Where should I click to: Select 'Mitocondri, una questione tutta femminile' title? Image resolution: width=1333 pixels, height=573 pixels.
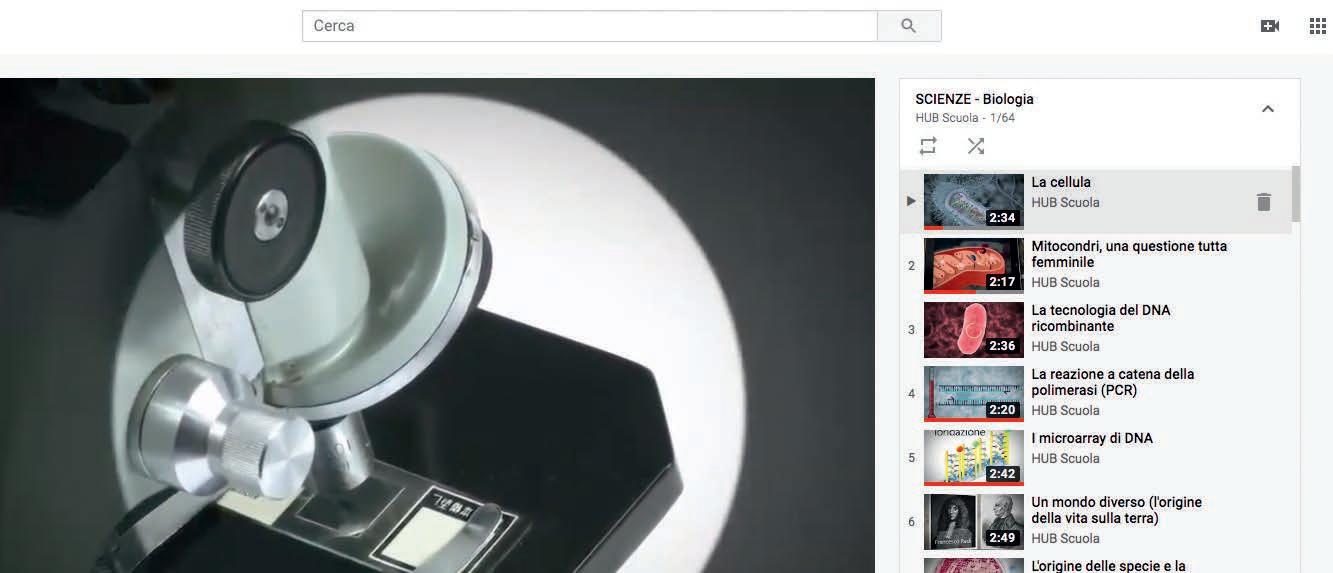tap(1129, 254)
